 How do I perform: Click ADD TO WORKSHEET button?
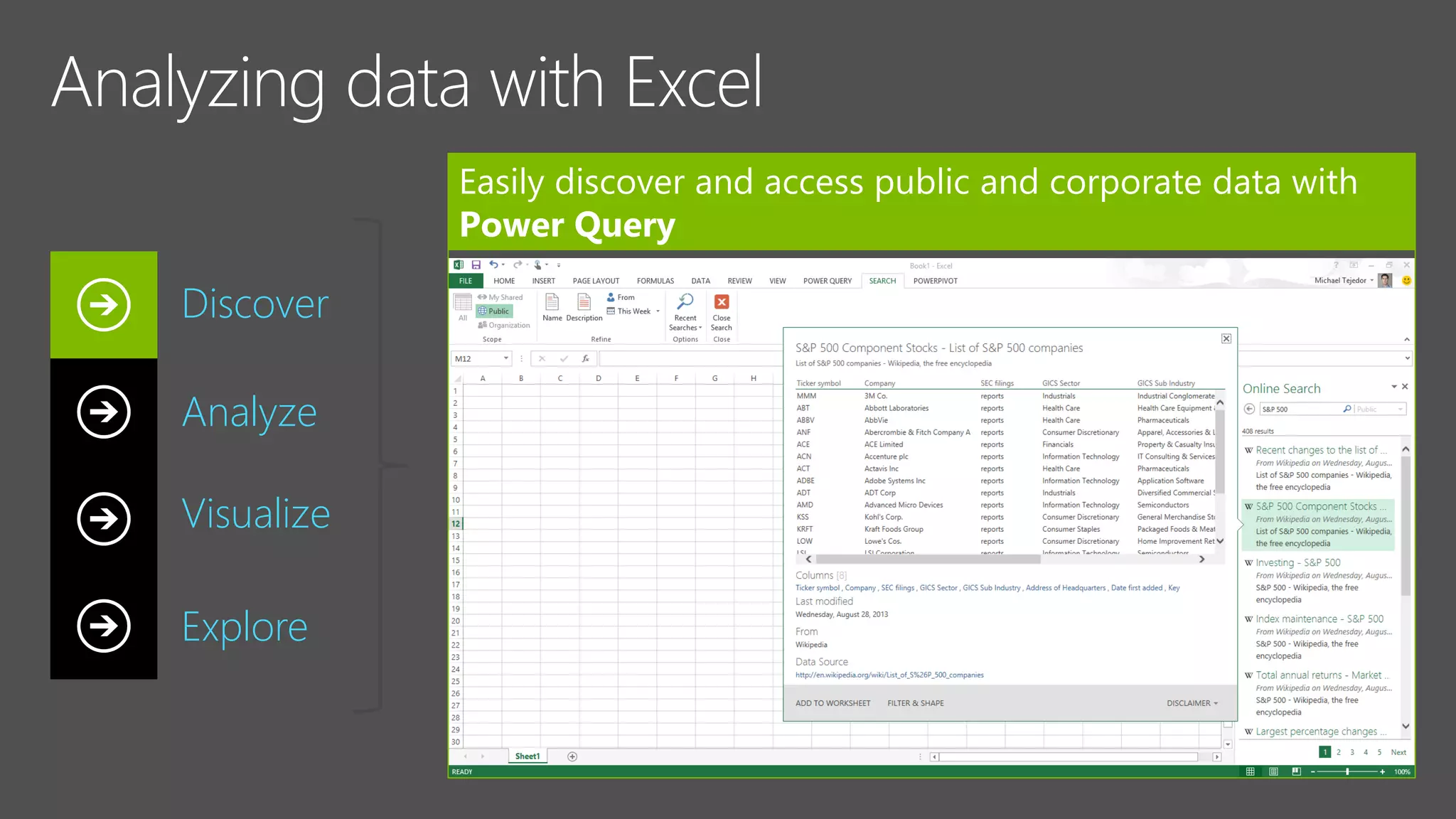pos(833,703)
